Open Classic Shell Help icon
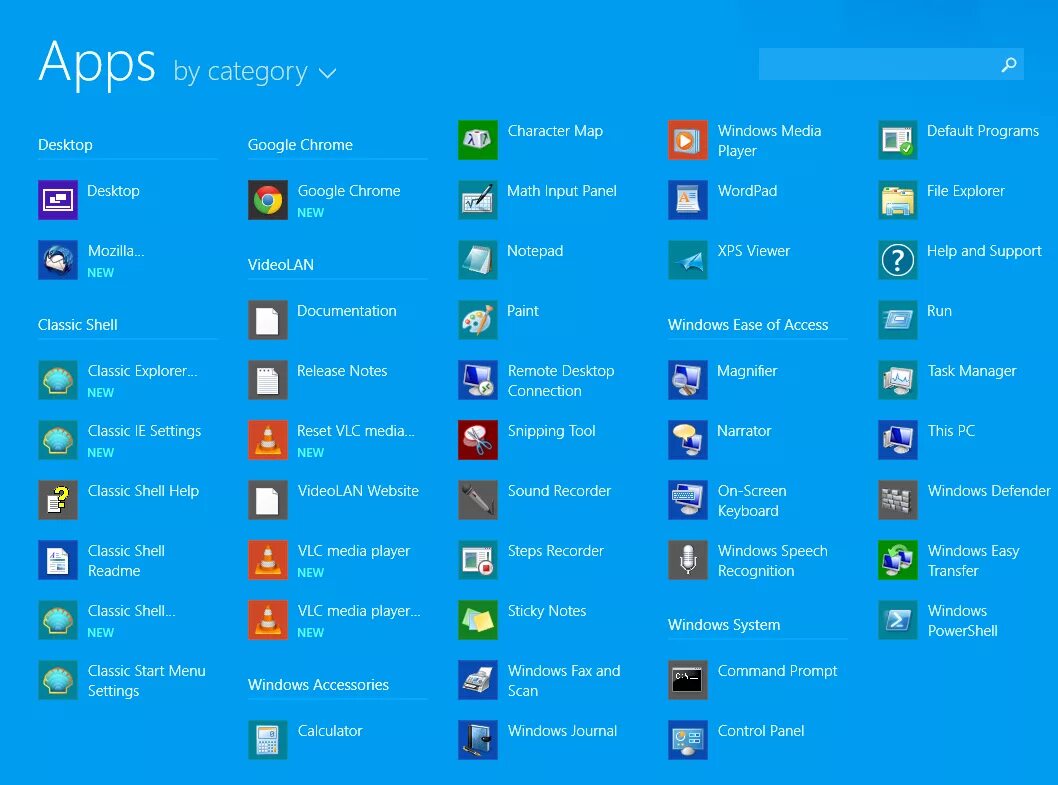This screenshot has height=785, width=1058. (58, 500)
